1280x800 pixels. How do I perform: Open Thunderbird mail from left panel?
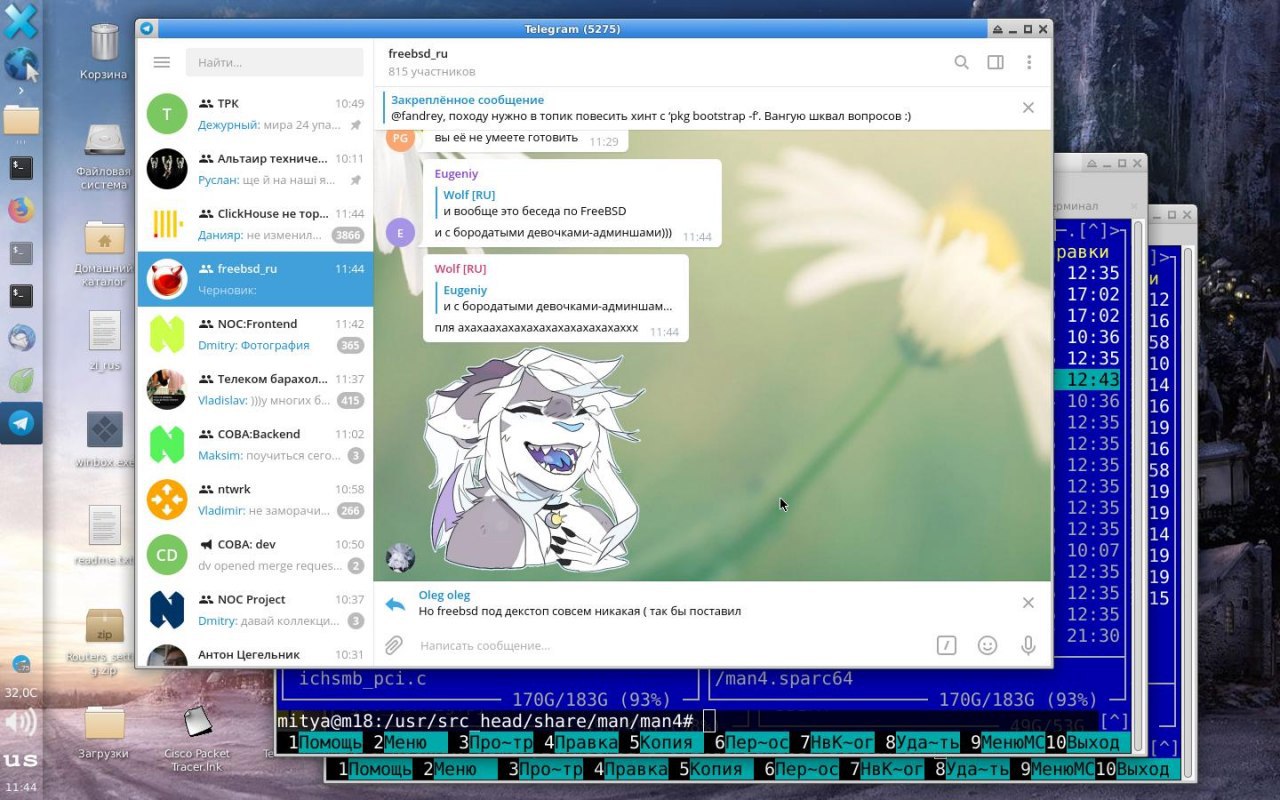click(21, 338)
